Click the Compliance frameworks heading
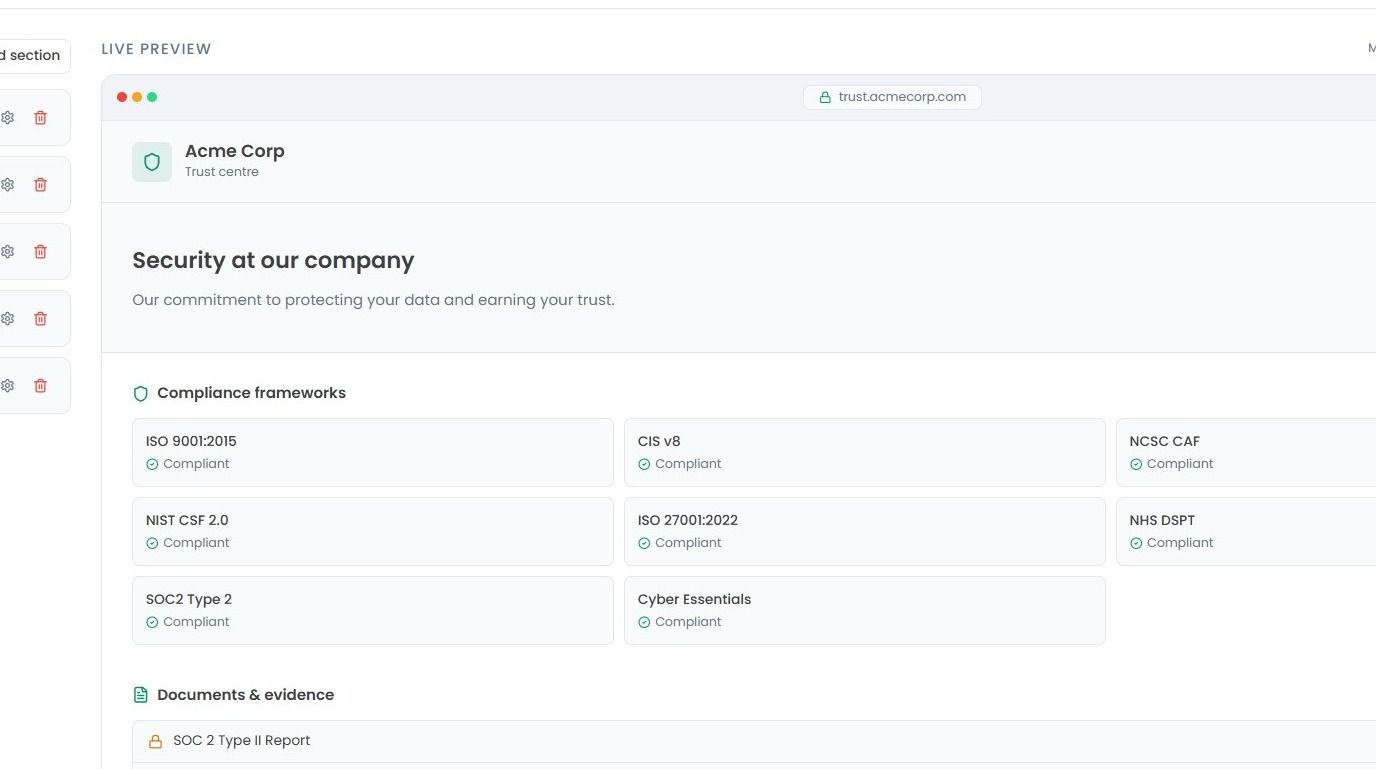The width and height of the screenshot is (1376, 769). pos(251,393)
